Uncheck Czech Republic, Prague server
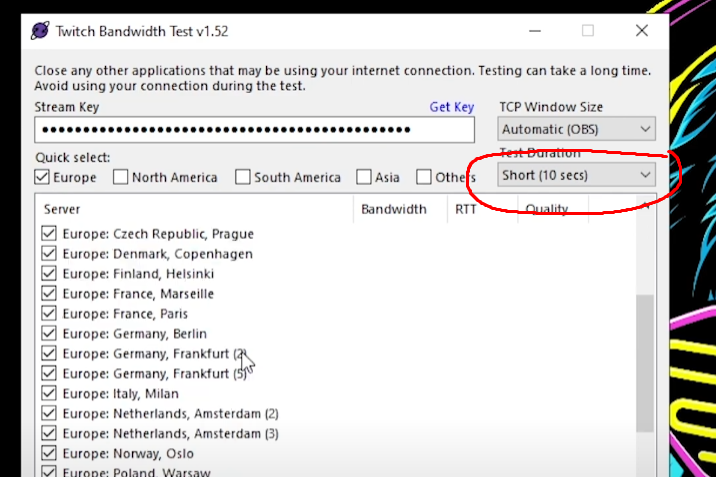The height and width of the screenshot is (477, 716). point(49,233)
